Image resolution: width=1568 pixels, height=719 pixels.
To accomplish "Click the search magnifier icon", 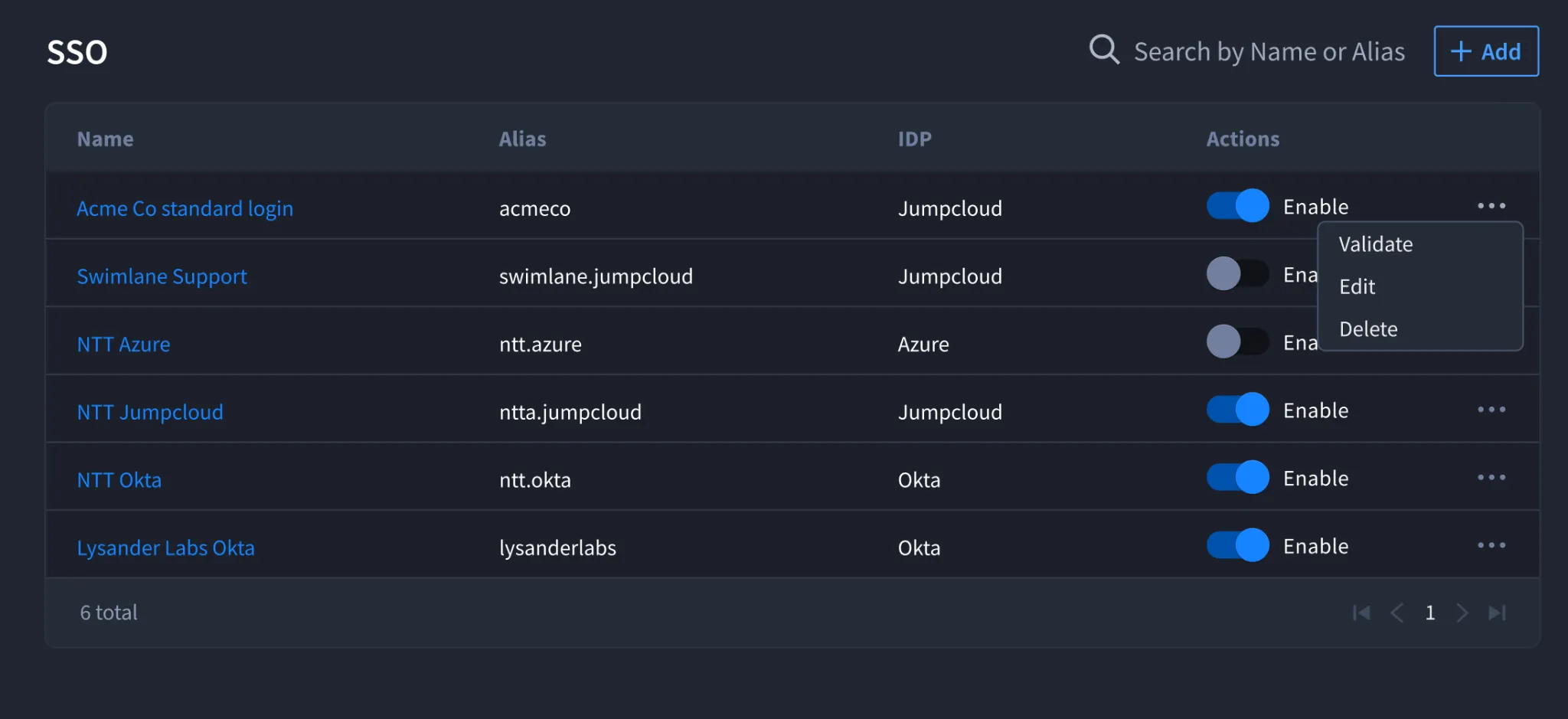I will tap(1104, 51).
